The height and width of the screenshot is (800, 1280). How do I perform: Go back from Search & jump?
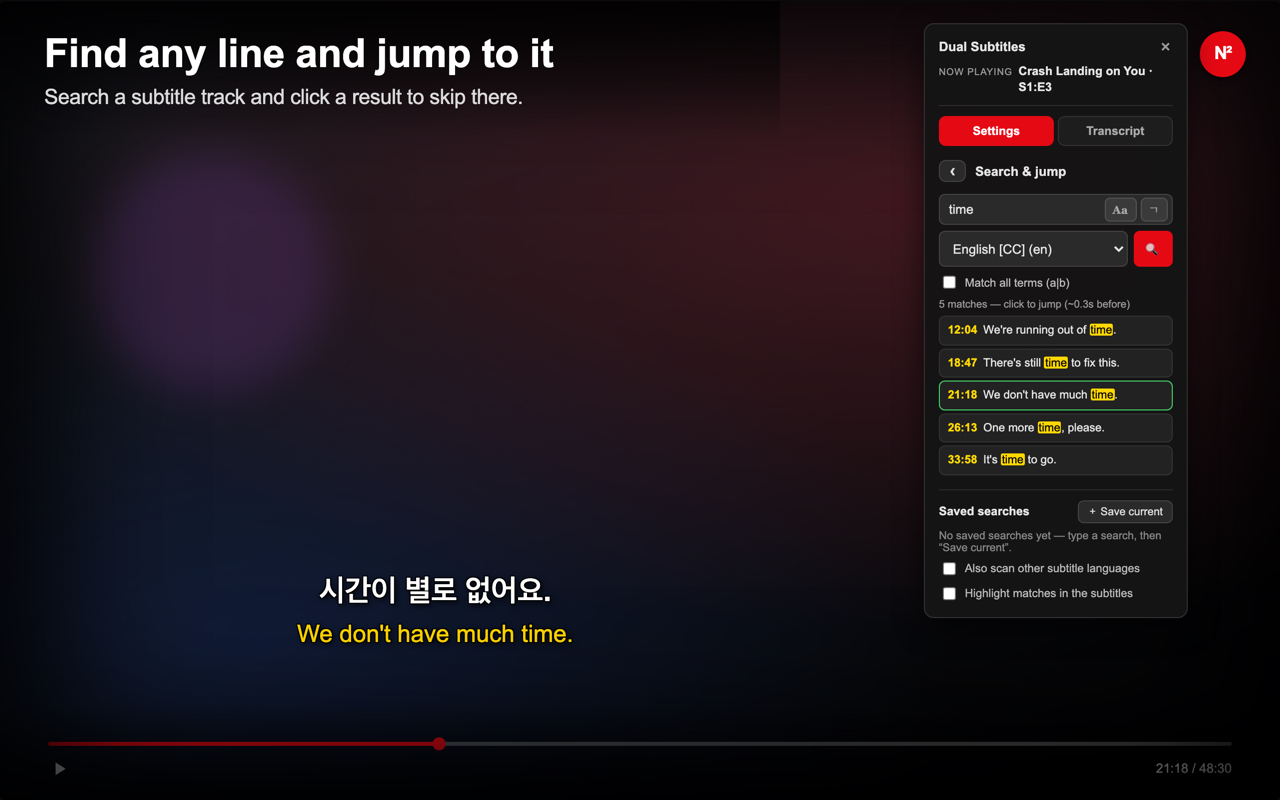click(952, 172)
